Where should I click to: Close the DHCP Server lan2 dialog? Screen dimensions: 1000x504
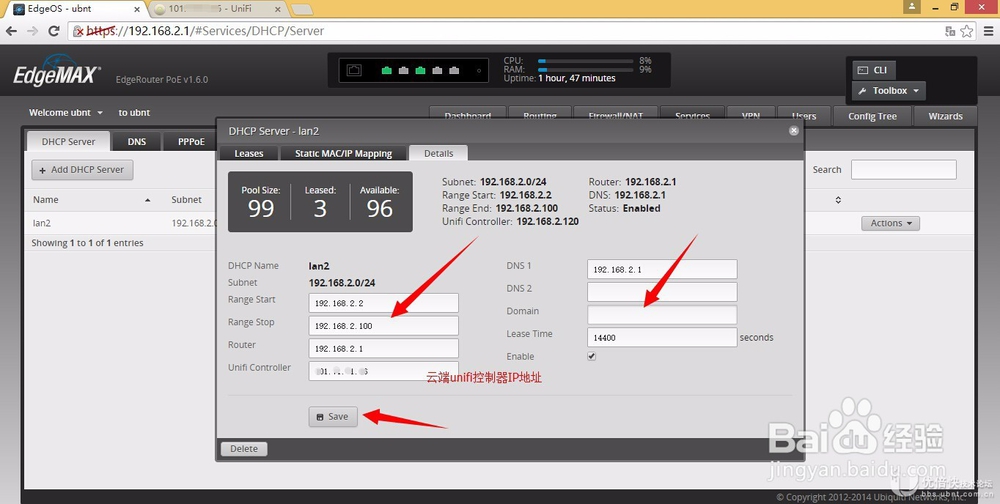coord(793,130)
